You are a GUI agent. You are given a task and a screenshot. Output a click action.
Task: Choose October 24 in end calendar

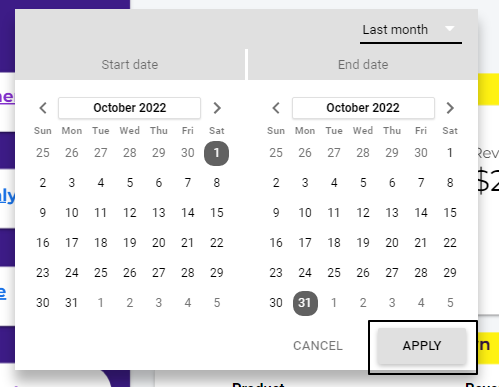point(305,273)
